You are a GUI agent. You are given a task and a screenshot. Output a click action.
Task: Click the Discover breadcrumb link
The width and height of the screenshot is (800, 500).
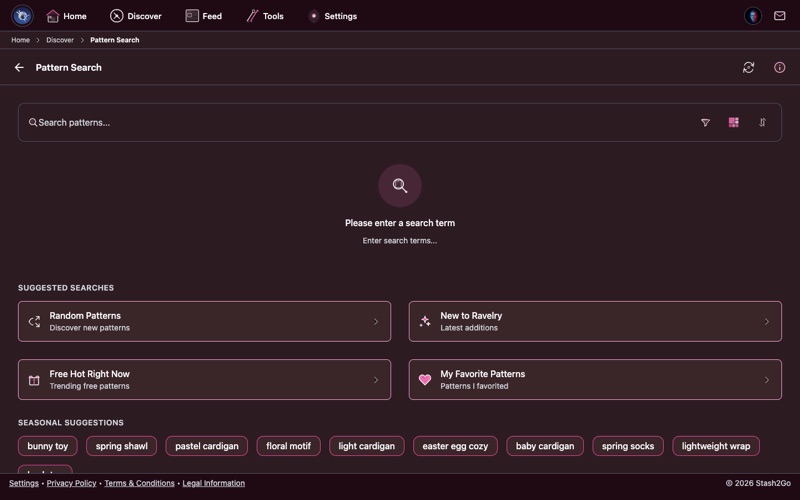click(x=60, y=40)
